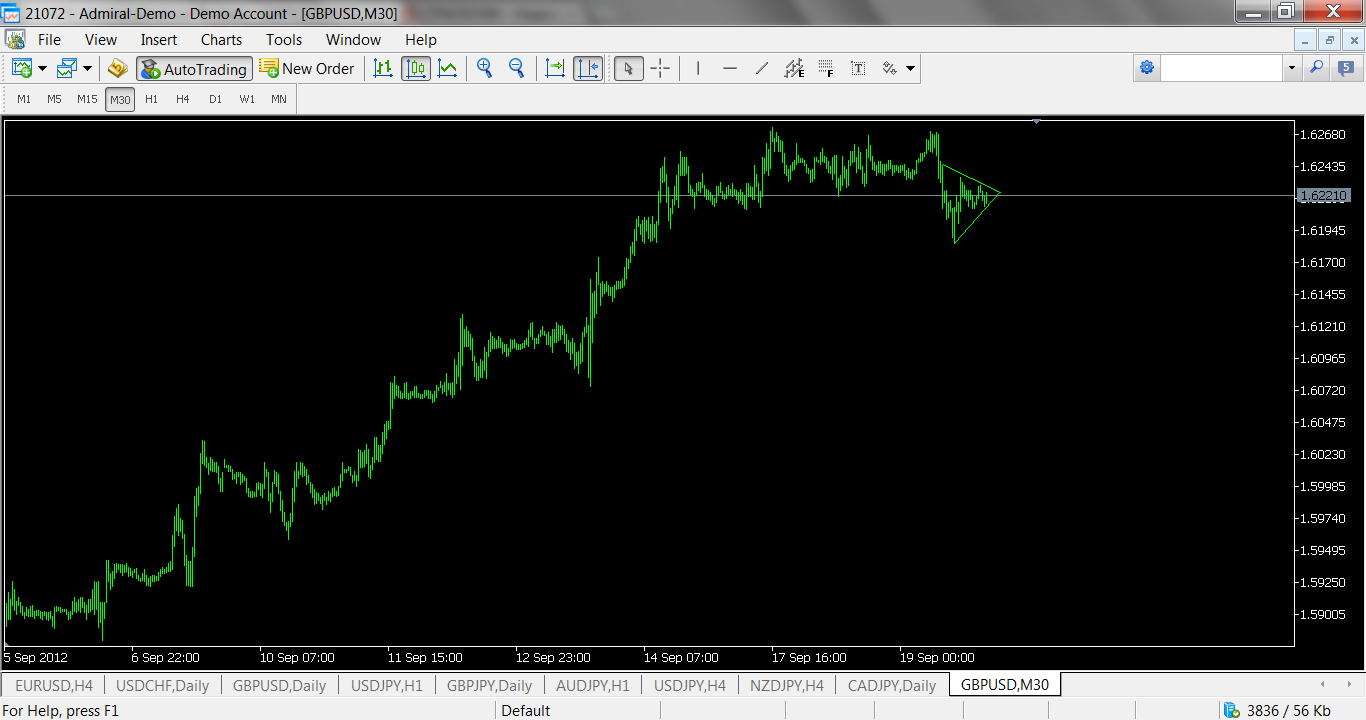Click the toolbar search input field
This screenshot has width=1366, height=720.
click(x=1221, y=68)
